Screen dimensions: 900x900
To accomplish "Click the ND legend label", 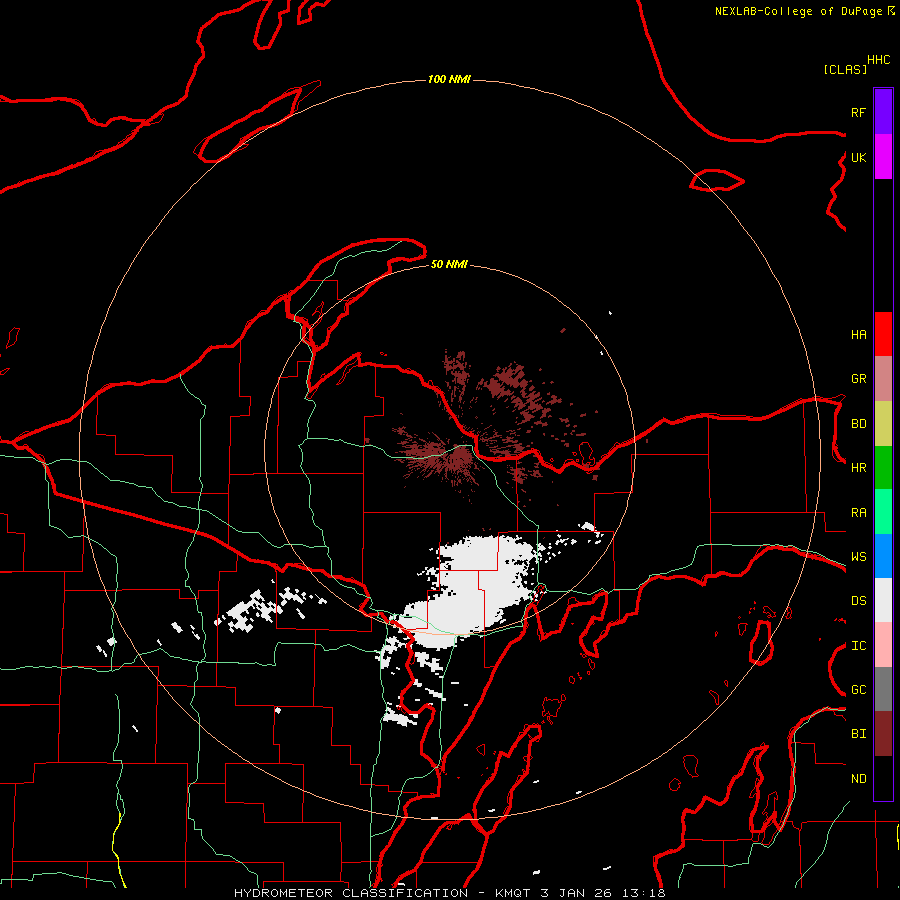I will (858, 779).
